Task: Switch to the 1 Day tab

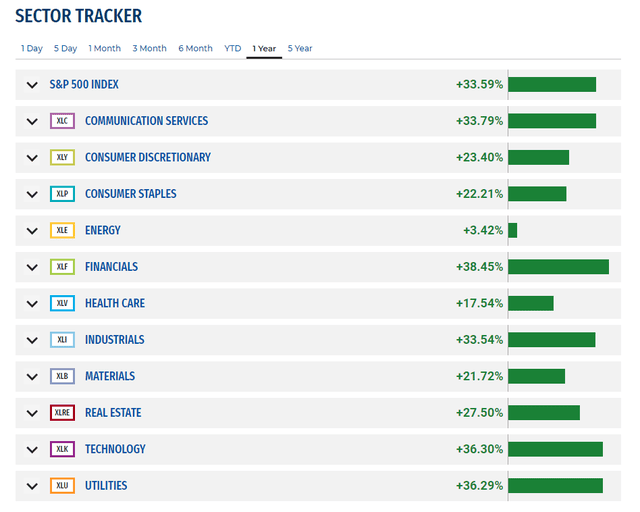Action: point(32,48)
